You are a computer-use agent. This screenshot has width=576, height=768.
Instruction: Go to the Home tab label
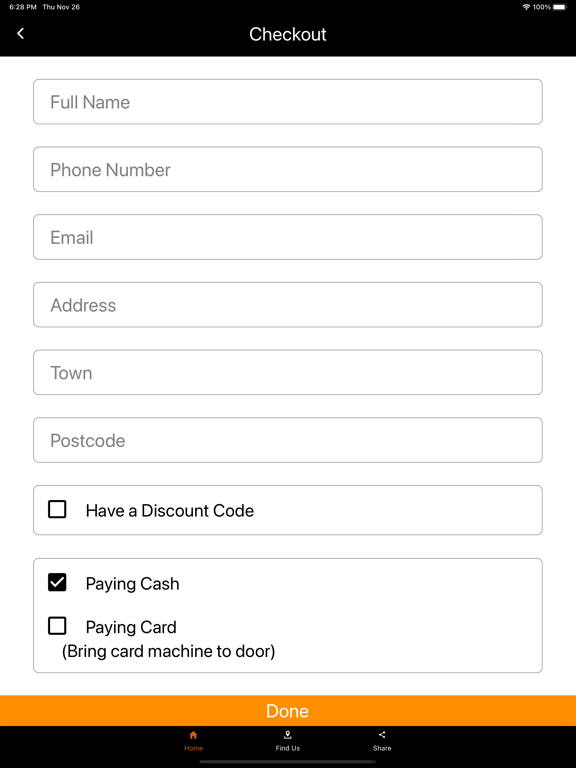coord(193,748)
